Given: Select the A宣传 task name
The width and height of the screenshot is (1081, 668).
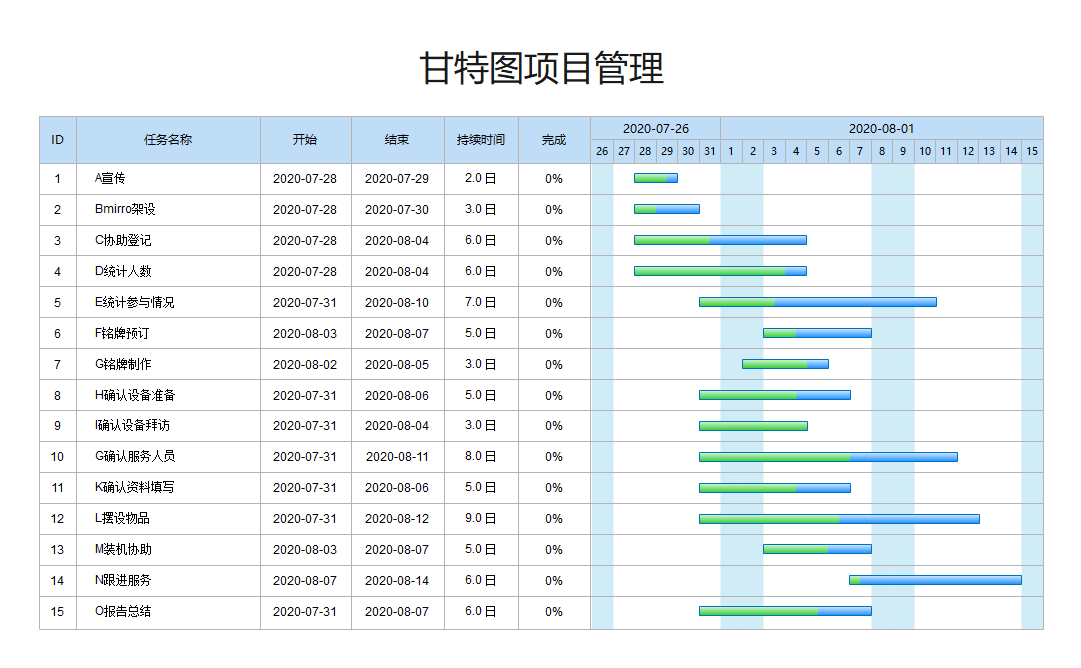Looking at the screenshot, I should coord(110,179).
